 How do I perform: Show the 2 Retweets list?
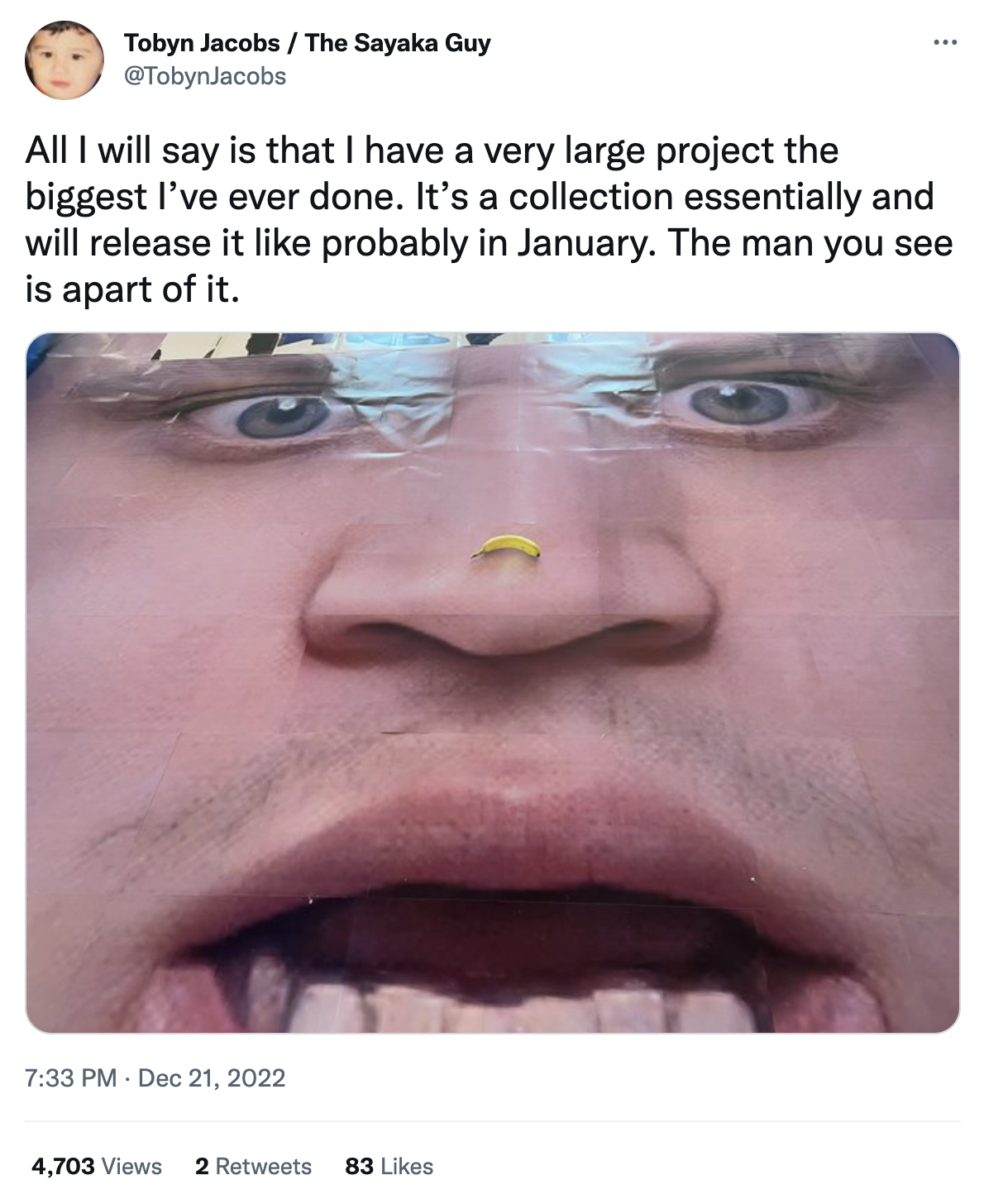pyautogui.click(x=253, y=1167)
